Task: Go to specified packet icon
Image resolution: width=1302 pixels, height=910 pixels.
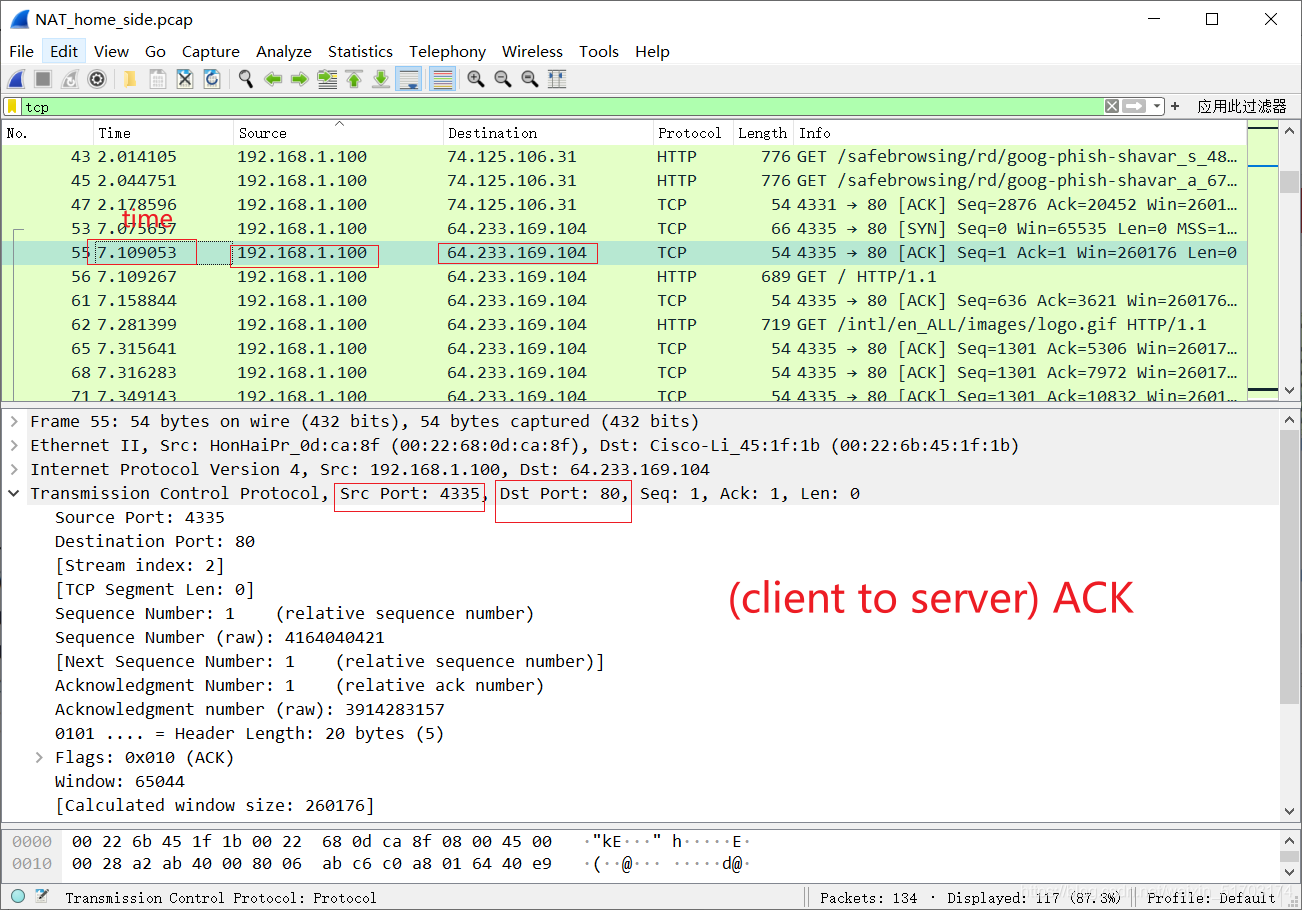Action: point(327,79)
